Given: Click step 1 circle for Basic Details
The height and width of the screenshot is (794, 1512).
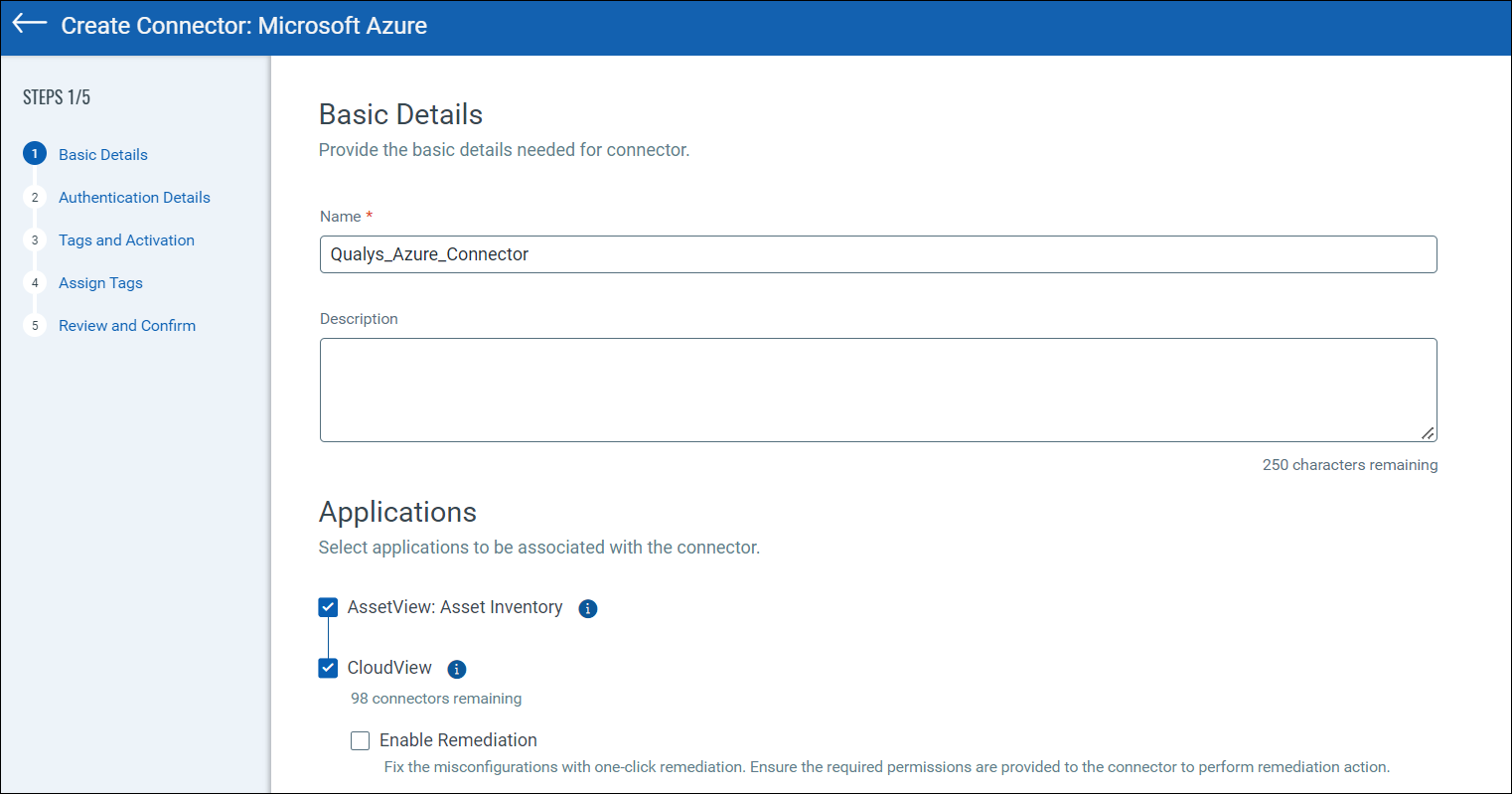Looking at the screenshot, I should pyautogui.click(x=35, y=154).
